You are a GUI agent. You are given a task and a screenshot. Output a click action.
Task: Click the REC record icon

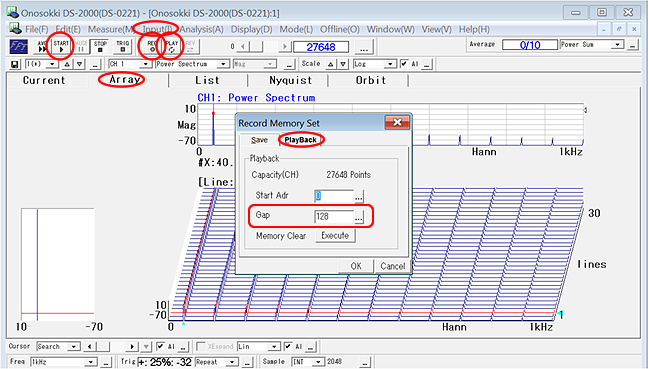(x=152, y=46)
